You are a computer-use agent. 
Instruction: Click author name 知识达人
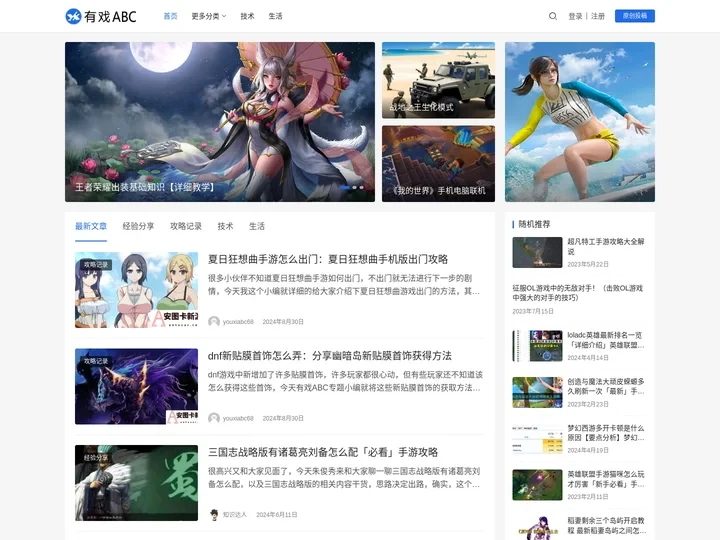coord(235,515)
